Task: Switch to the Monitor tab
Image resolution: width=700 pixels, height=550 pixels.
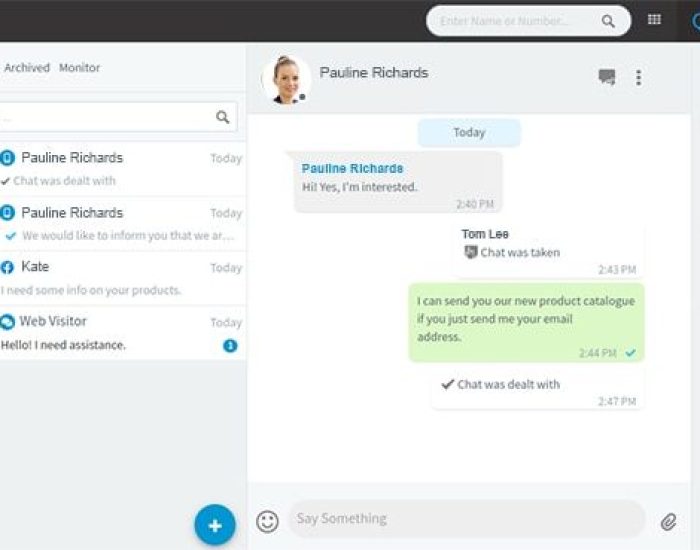Action: tap(79, 68)
